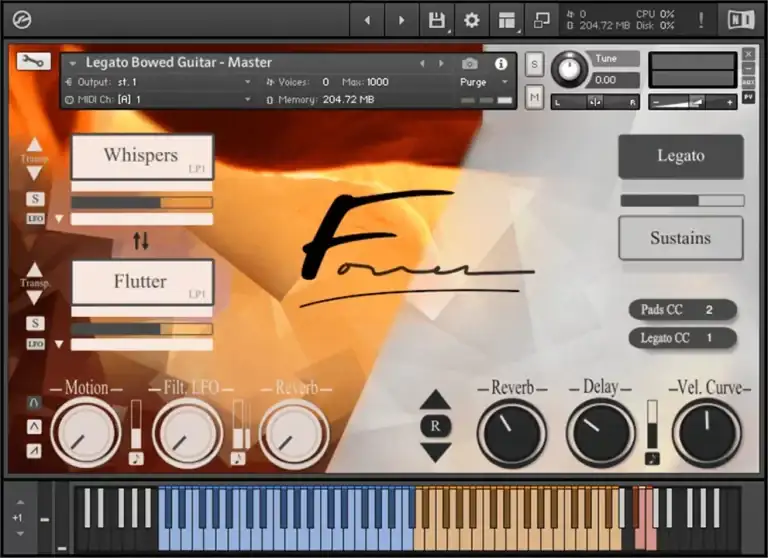Click the exclamation mark panic icon
Image resolution: width=768 pixels, height=558 pixels.
coord(701,20)
